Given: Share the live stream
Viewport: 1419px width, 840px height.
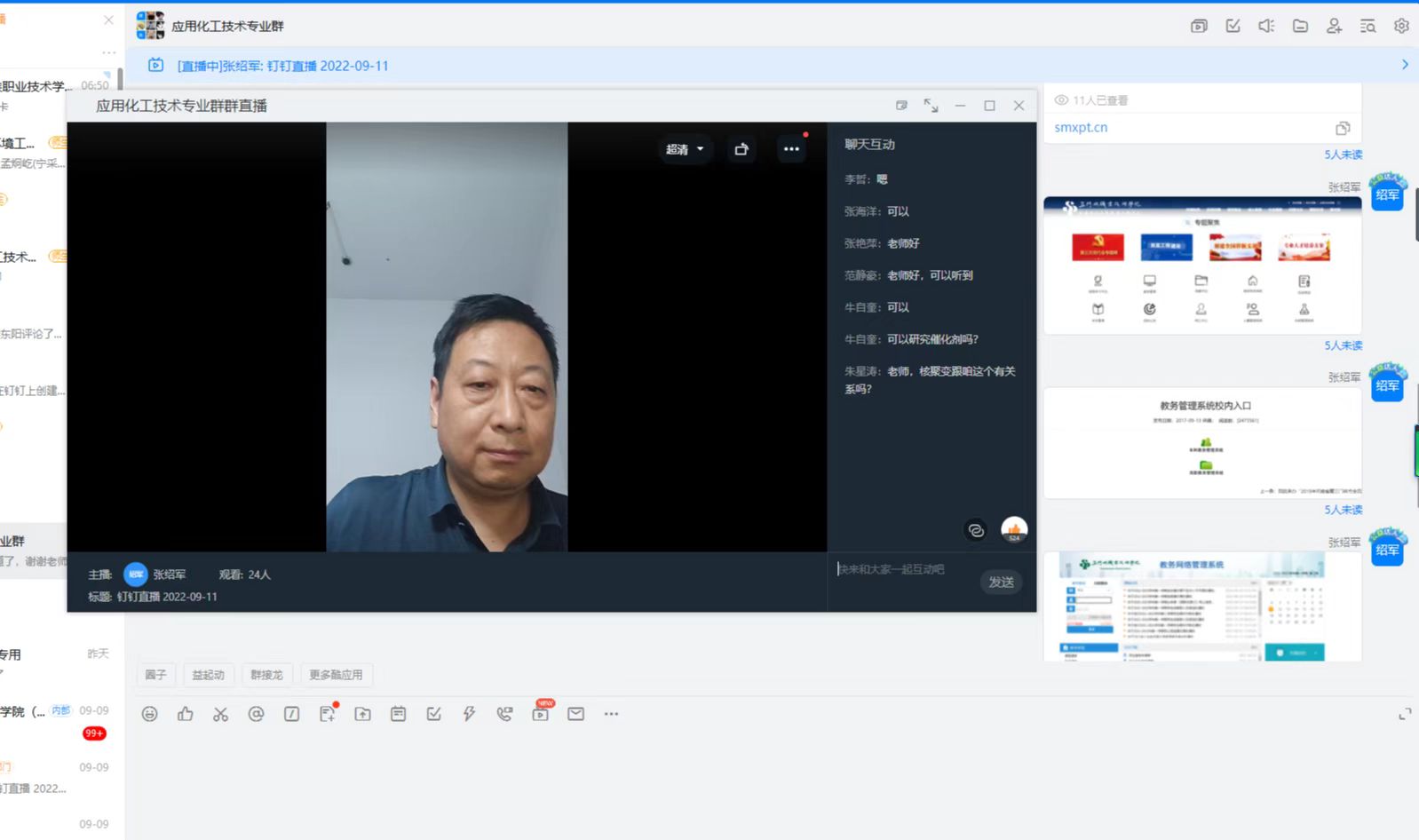Looking at the screenshot, I should tap(741, 149).
